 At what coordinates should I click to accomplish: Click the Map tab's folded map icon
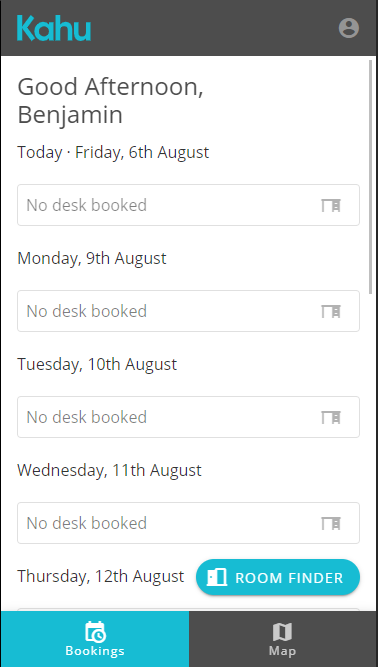click(x=282, y=632)
